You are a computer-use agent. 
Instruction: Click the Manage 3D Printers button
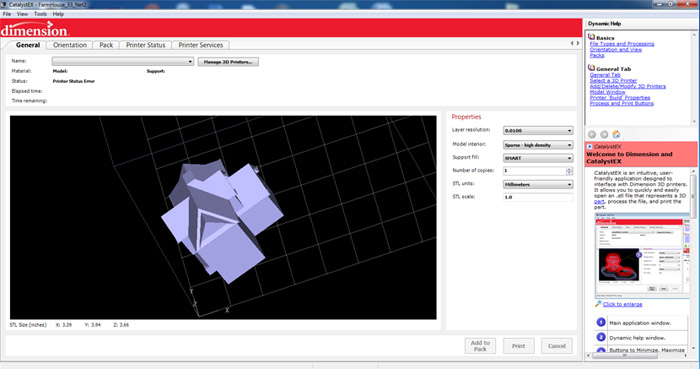click(228, 62)
